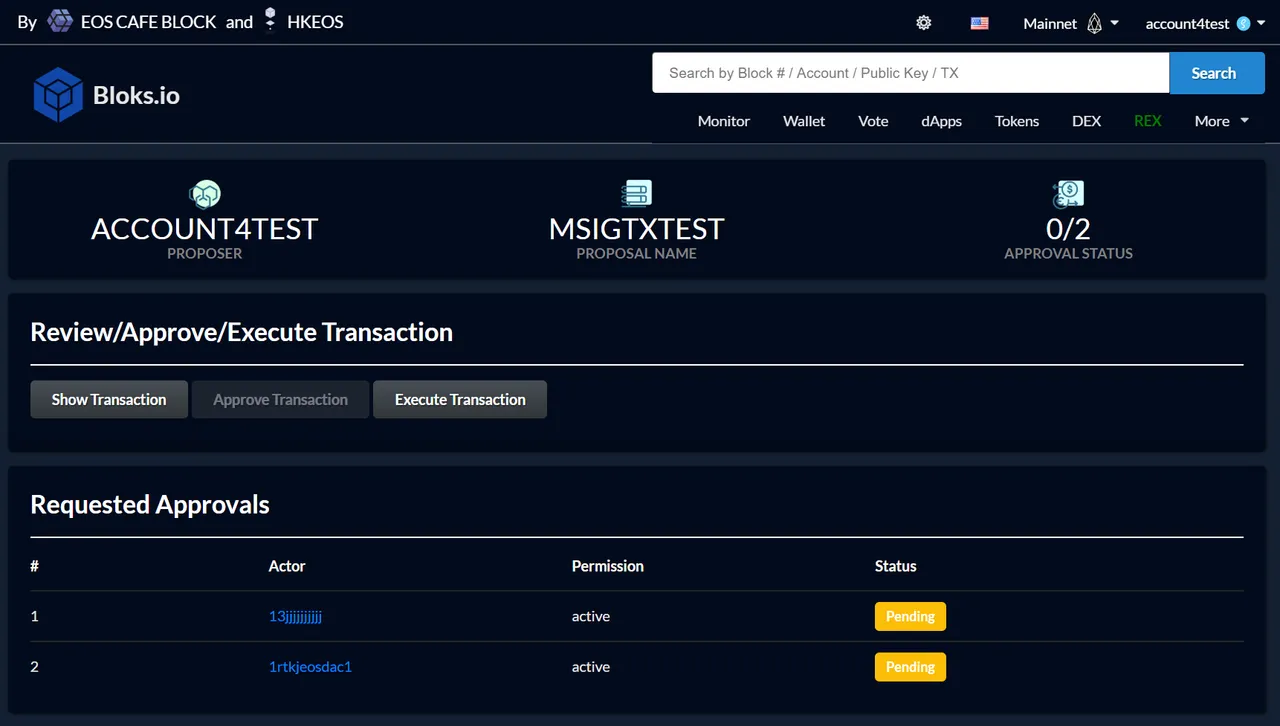The width and height of the screenshot is (1280, 726).
Task: Click the EOS Cafe Block logo icon
Action: pyautogui.click(x=60, y=21)
